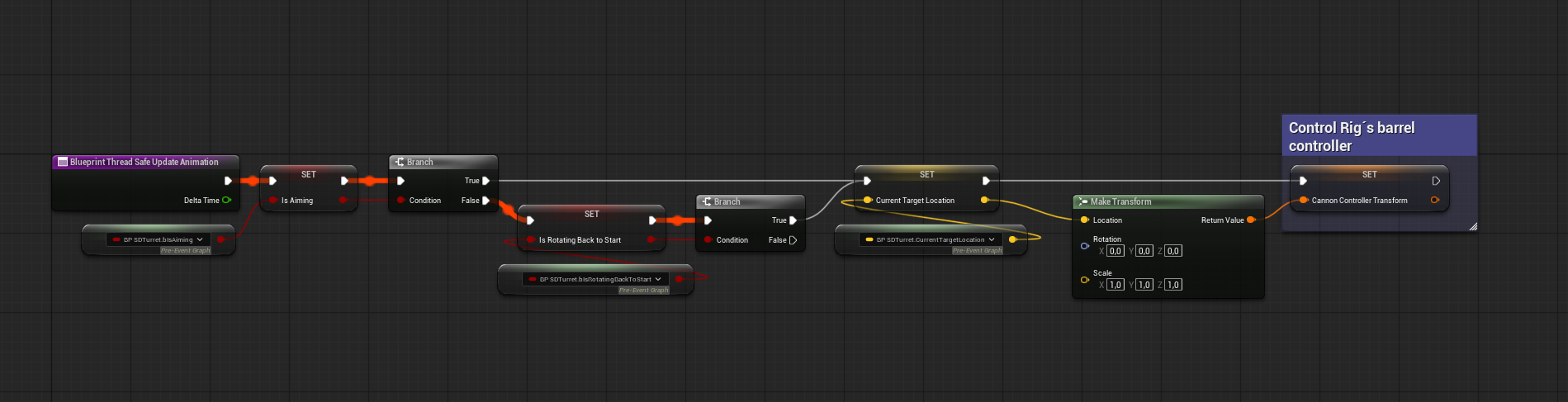Click the Scale input pin on Make Transform
The image size is (1568, 402).
tap(1085, 279)
